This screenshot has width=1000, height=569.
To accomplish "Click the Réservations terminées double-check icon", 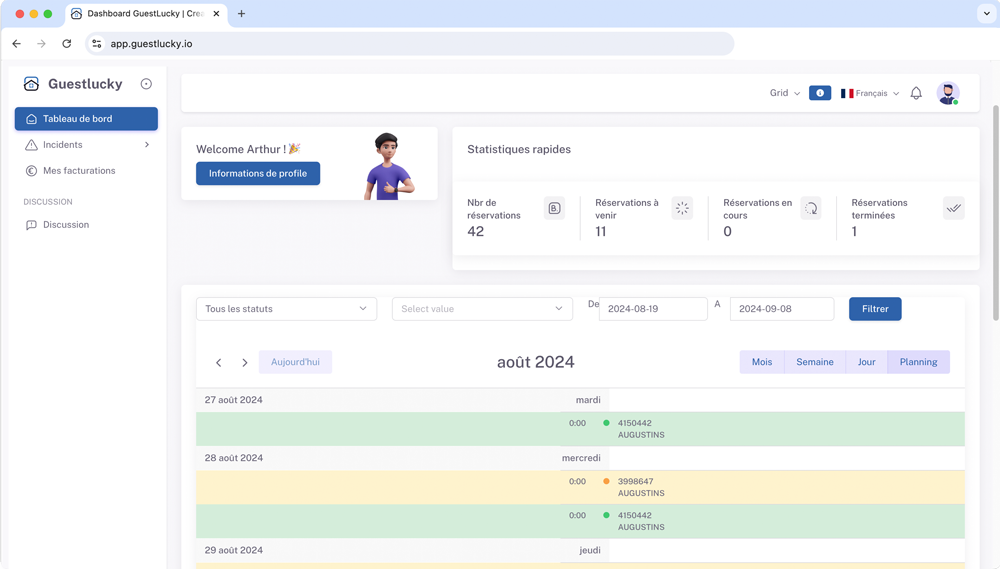I will 953,208.
